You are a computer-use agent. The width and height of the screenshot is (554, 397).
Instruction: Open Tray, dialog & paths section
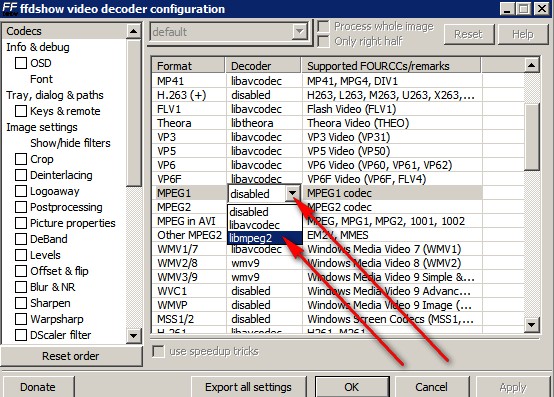tap(55, 95)
